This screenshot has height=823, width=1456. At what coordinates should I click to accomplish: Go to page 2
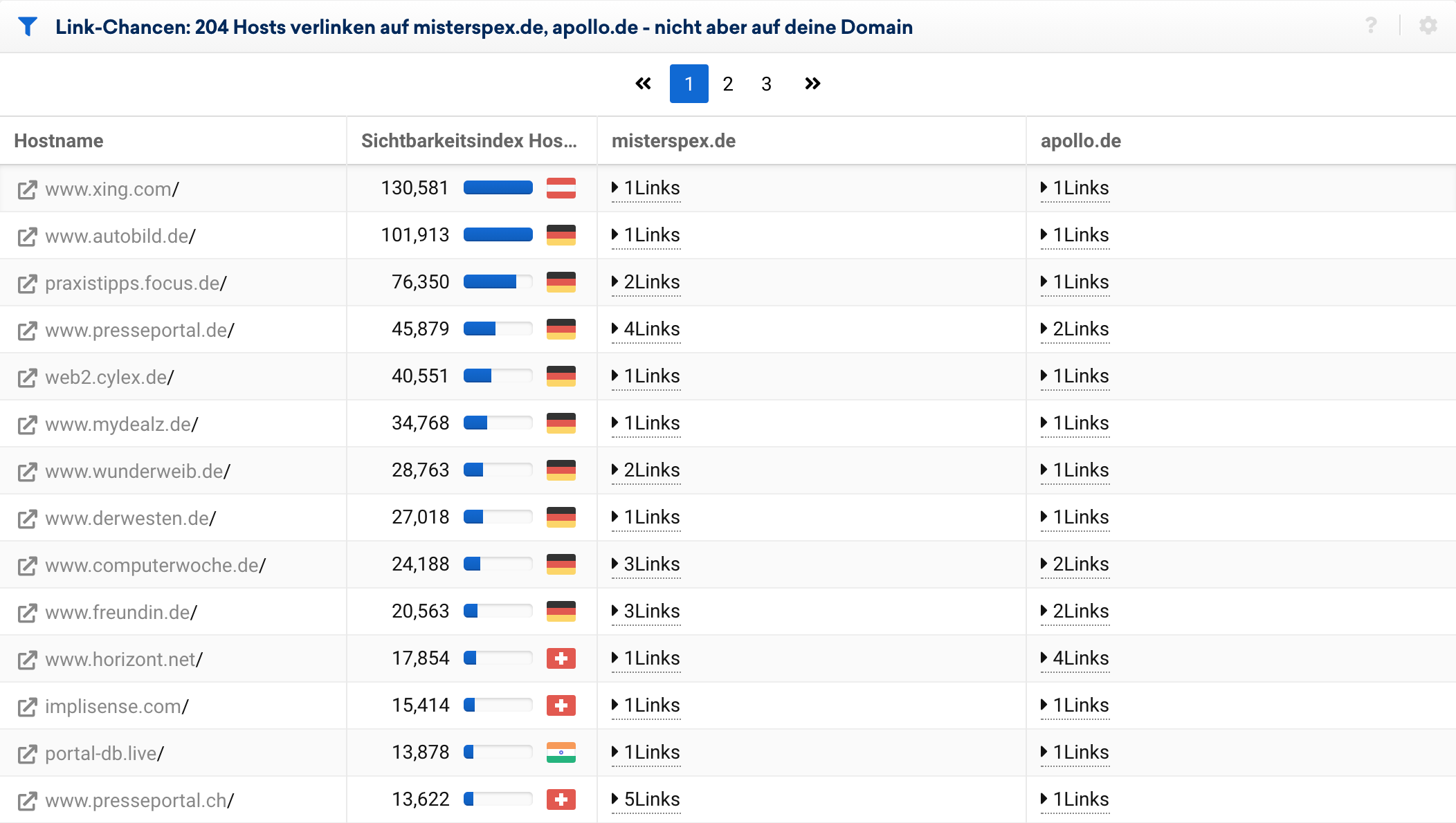(x=727, y=84)
